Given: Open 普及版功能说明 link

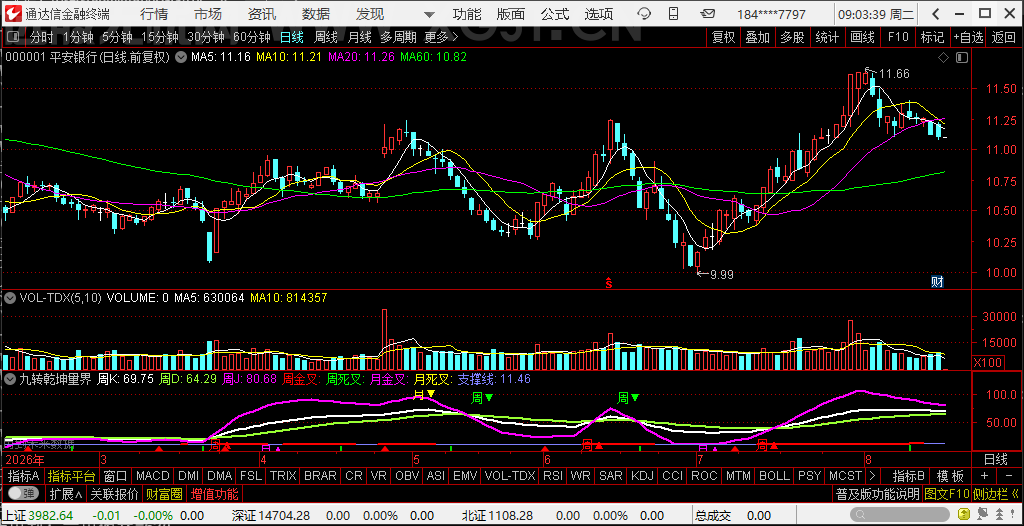Looking at the screenshot, I should [x=877, y=494].
